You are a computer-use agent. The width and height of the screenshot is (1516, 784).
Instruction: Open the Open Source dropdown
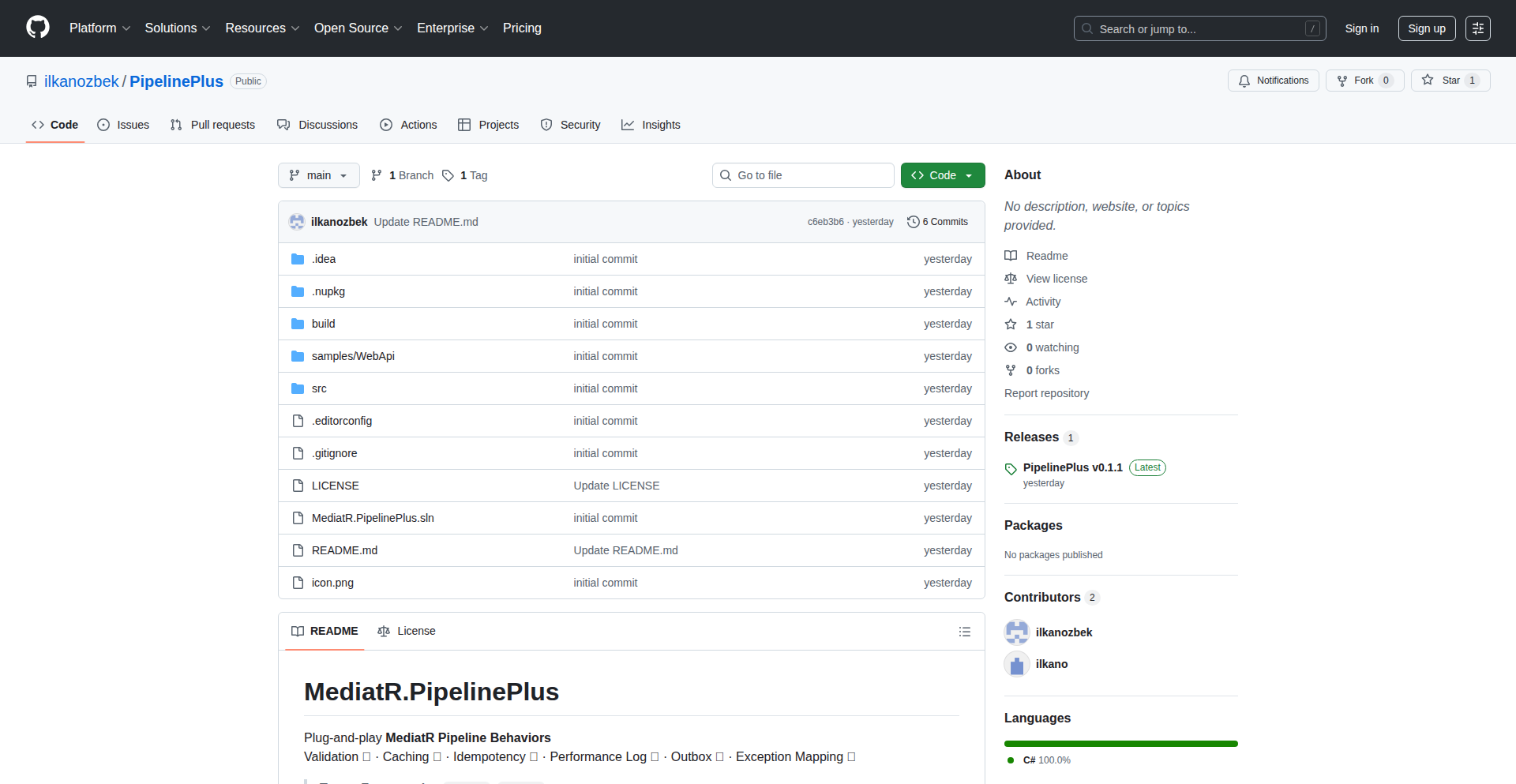[358, 28]
